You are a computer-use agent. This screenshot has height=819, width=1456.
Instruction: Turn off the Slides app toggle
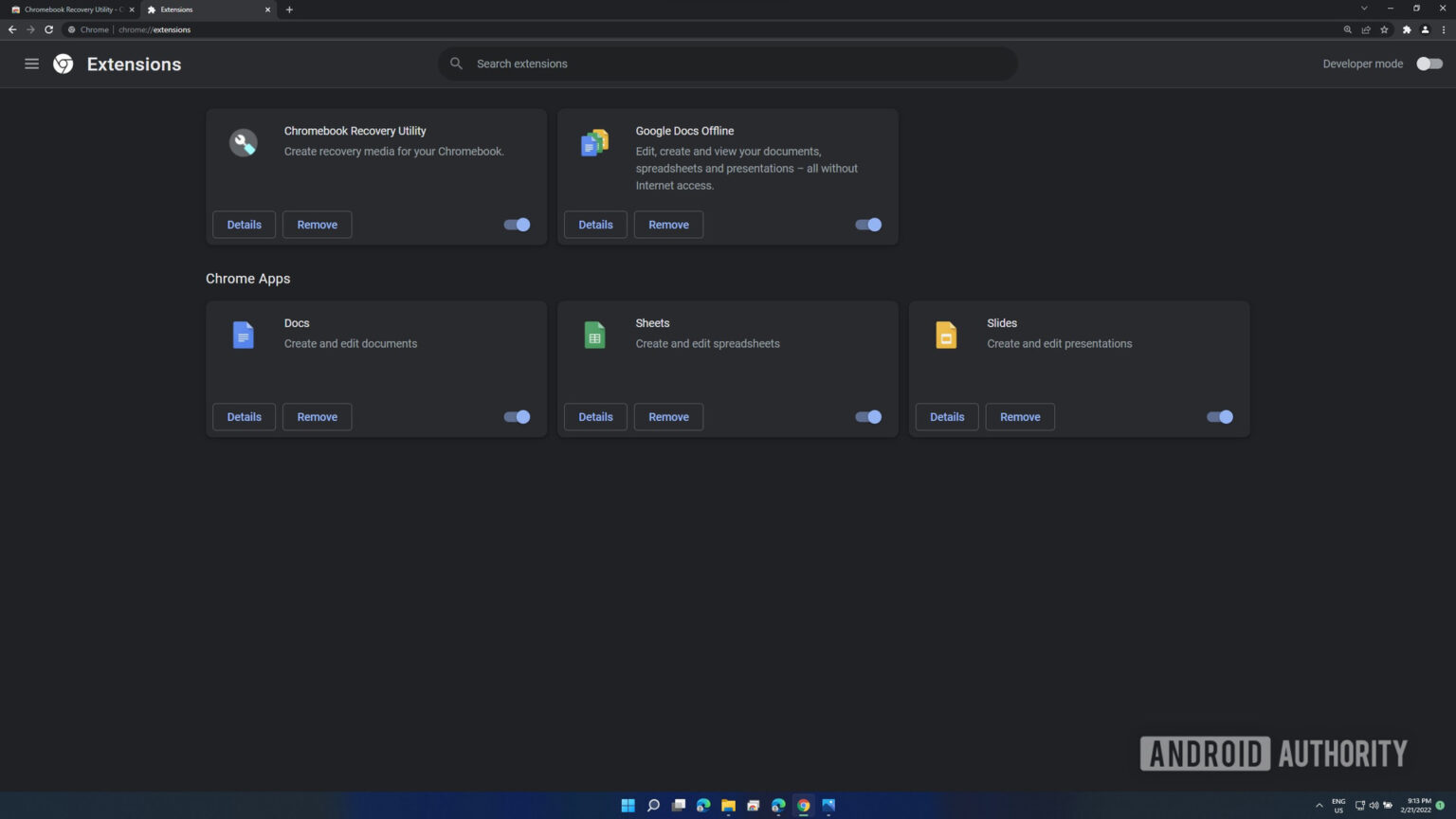(1220, 417)
